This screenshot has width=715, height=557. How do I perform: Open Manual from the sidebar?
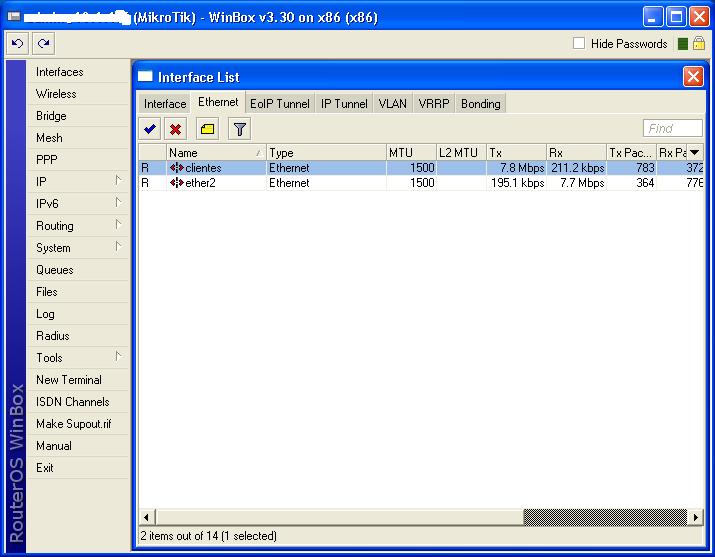78,446
